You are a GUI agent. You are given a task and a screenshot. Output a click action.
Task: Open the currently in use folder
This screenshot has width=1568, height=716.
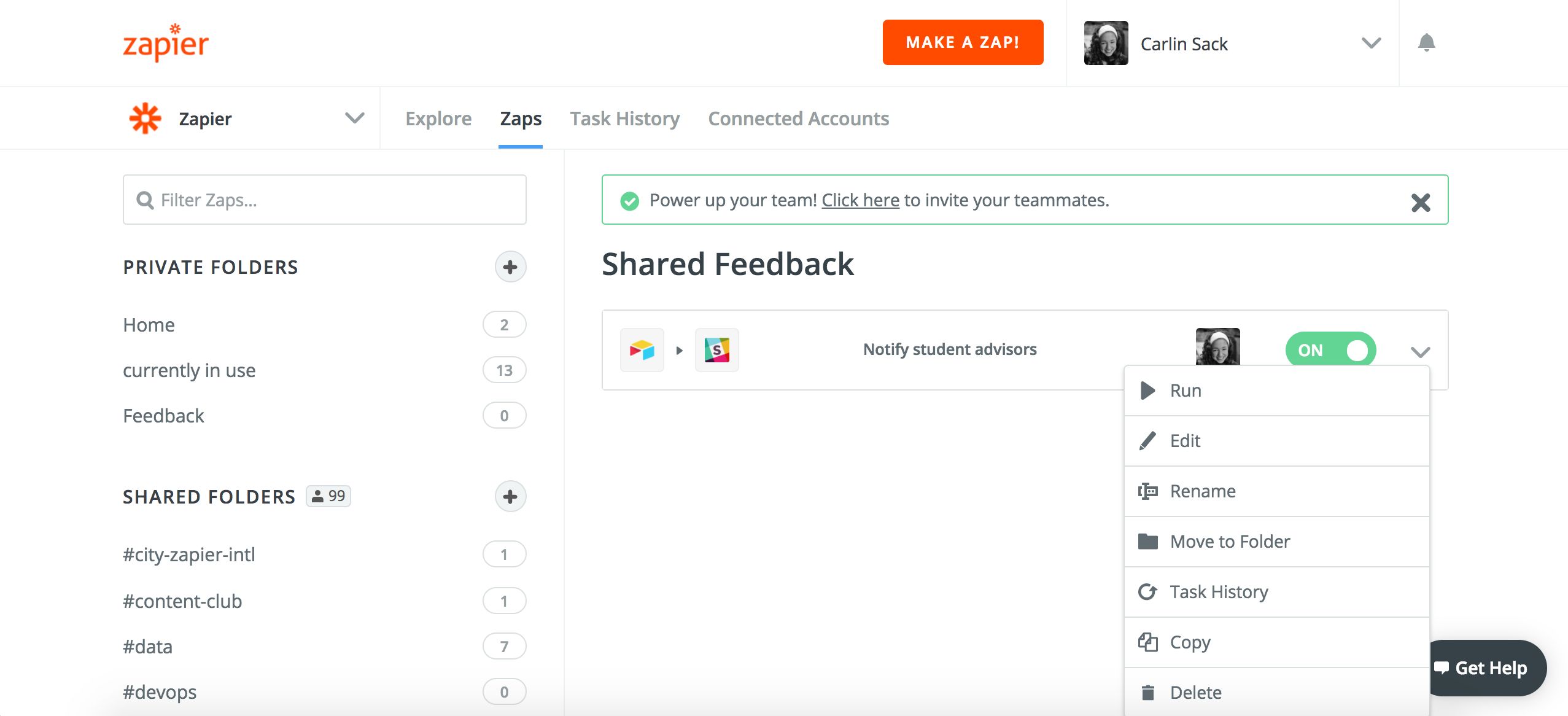pos(189,370)
